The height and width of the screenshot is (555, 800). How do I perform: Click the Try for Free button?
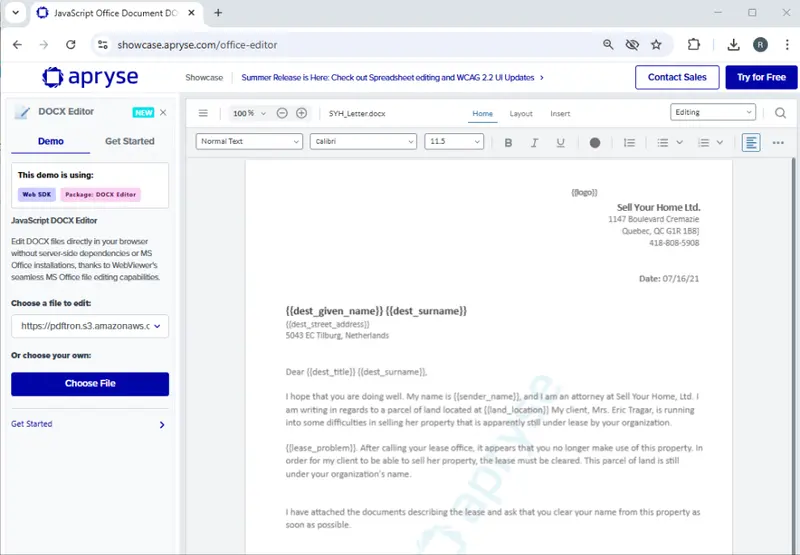pos(761,77)
